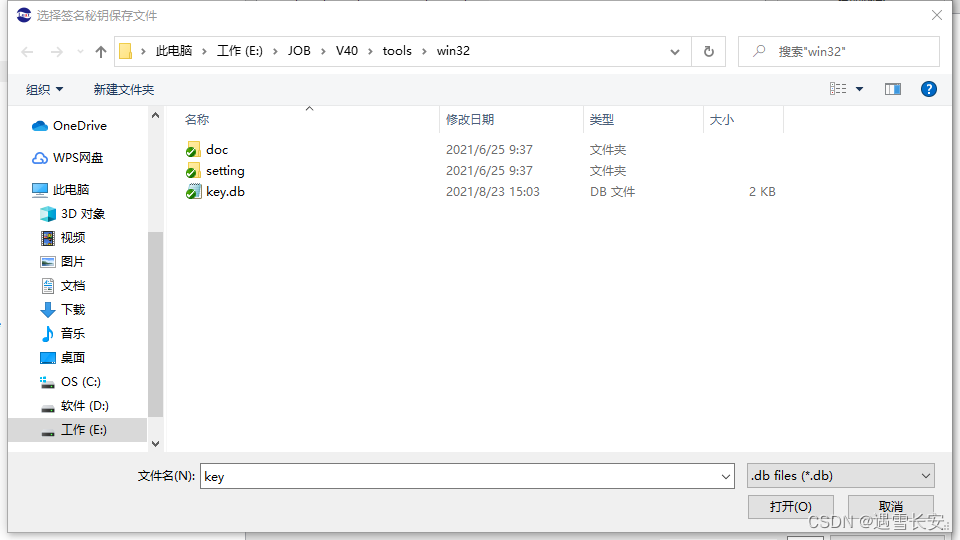
Task: Open the 组织 menu
Action: click(x=44, y=89)
